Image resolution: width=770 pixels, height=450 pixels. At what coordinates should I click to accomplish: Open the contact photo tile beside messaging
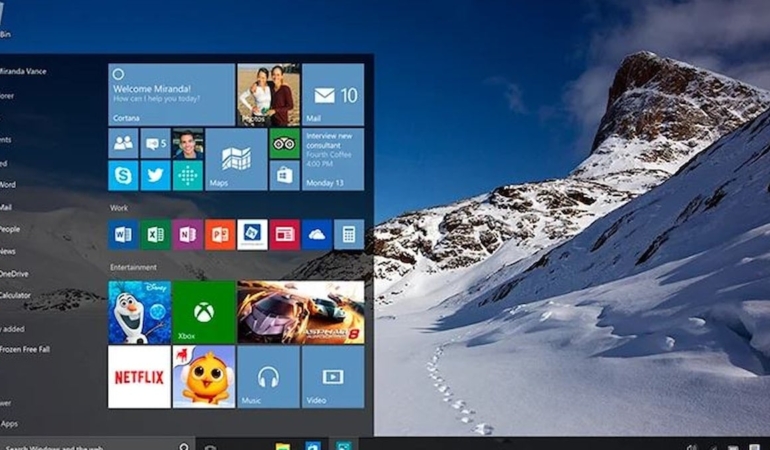188,143
